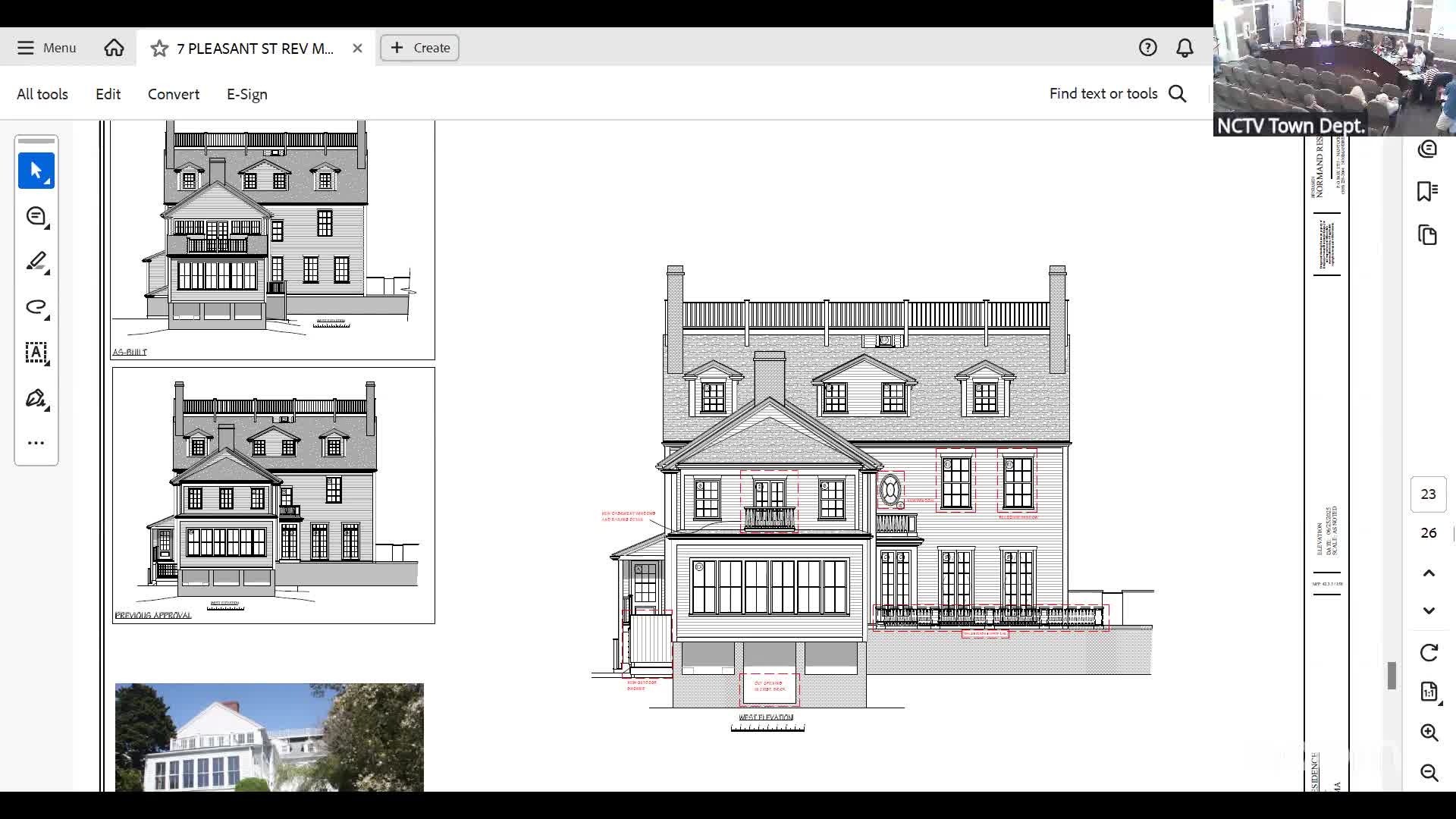Choose the Fill and Sign pen tool
This screenshot has width=1456, height=819.
(36, 398)
